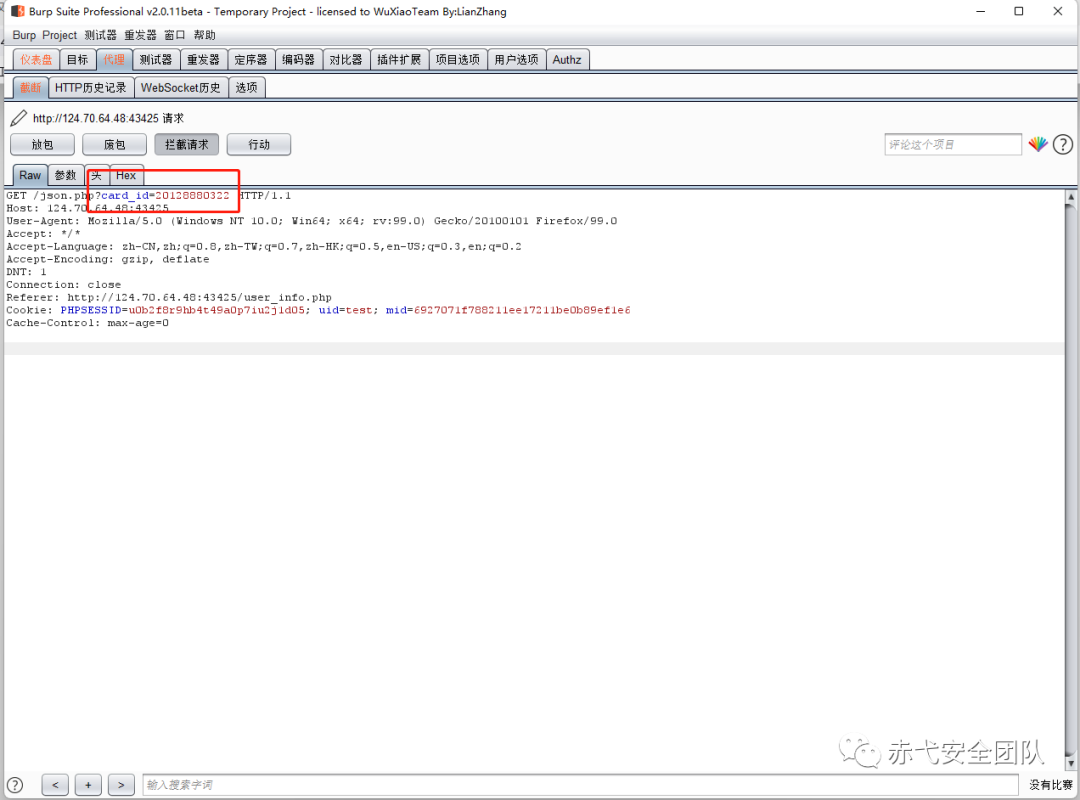Switch to the 仪表盘 tab
Screen dimensions: 1080x800
(36, 60)
